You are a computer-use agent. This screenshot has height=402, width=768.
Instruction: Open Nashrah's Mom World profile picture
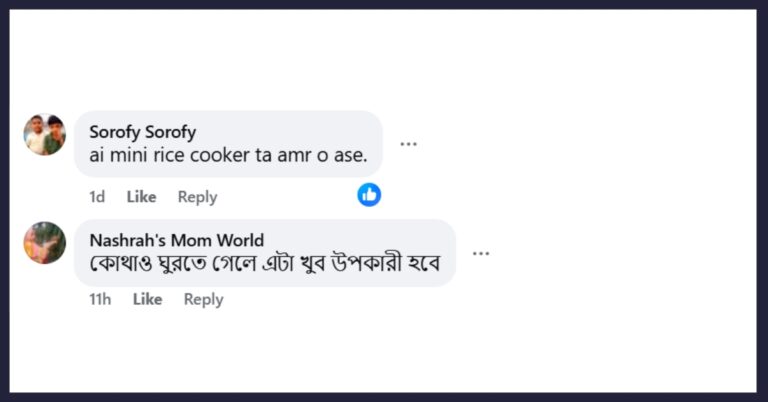tap(45, 243)
